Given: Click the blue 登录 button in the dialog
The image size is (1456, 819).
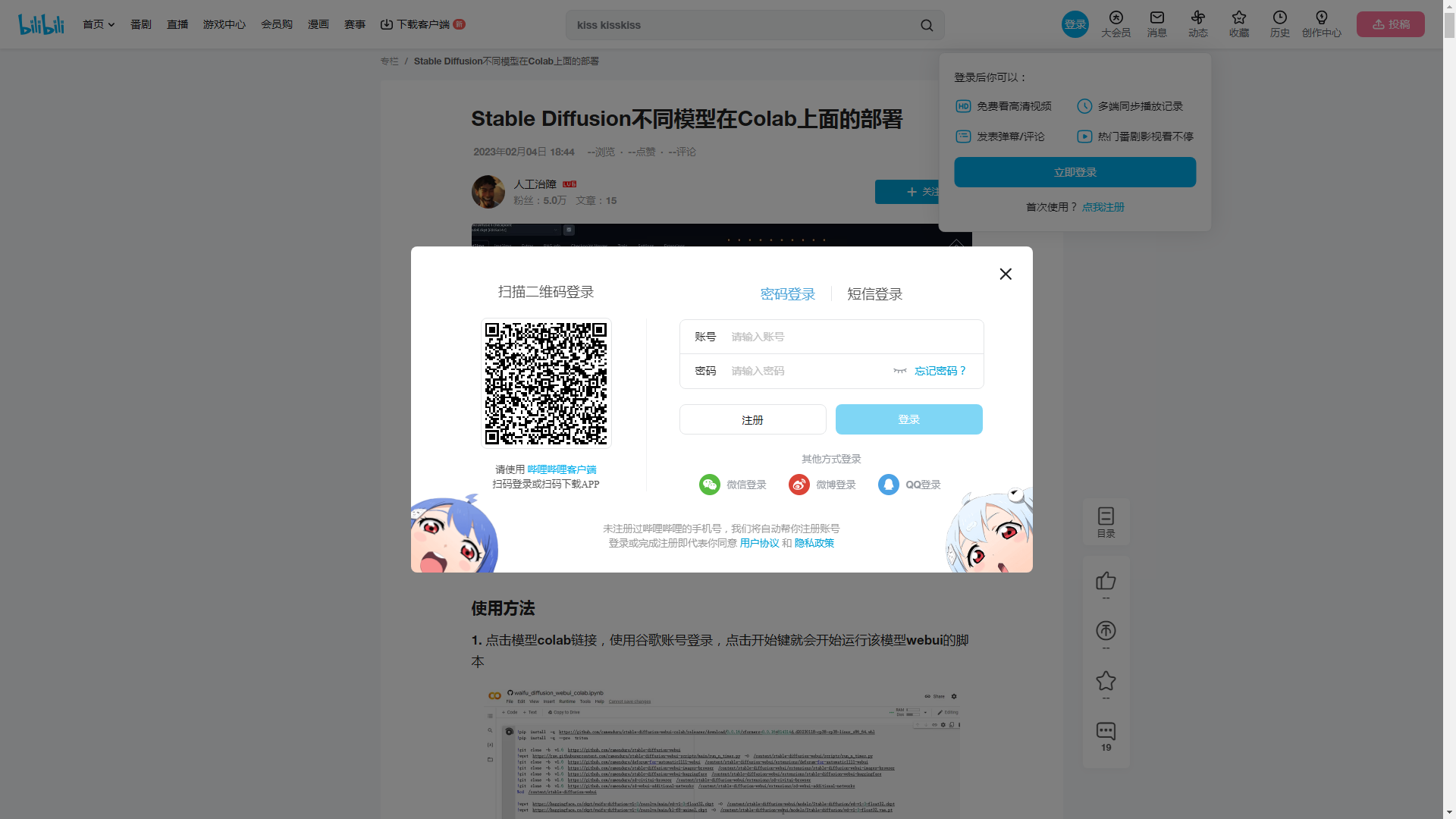Looking at the screenshot, I should pyautogui.click(x=909, y=419).
